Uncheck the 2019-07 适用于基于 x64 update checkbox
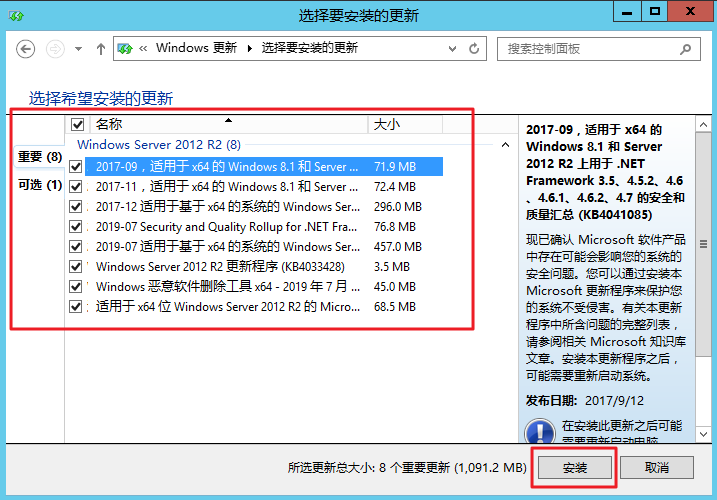 pyautogui.click(x=75, y=247)
